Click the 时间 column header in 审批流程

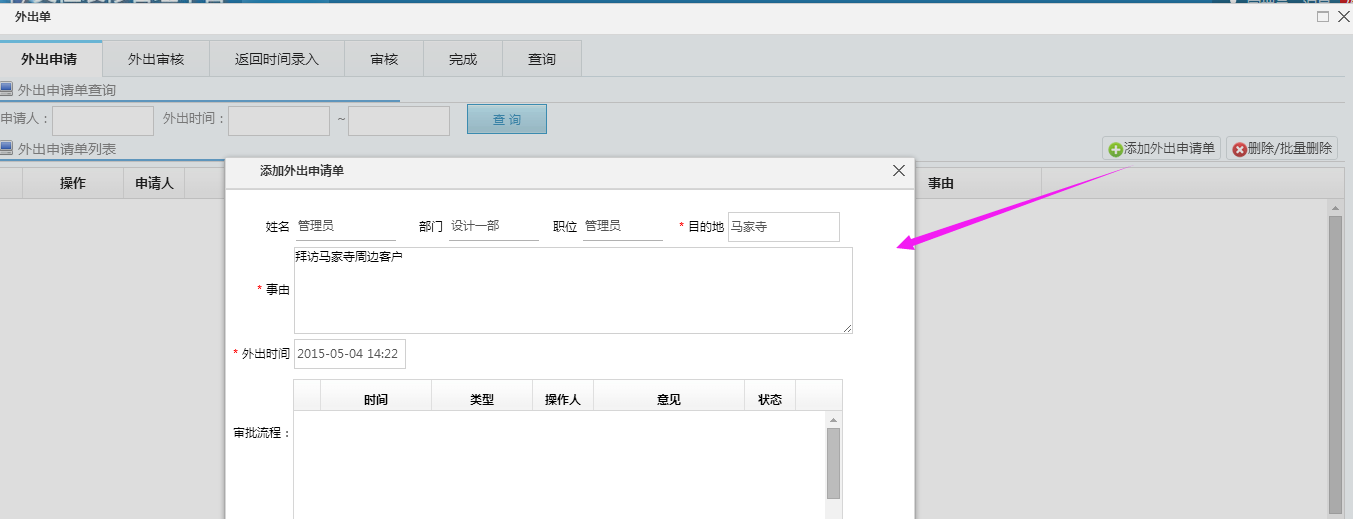point(376,399)
